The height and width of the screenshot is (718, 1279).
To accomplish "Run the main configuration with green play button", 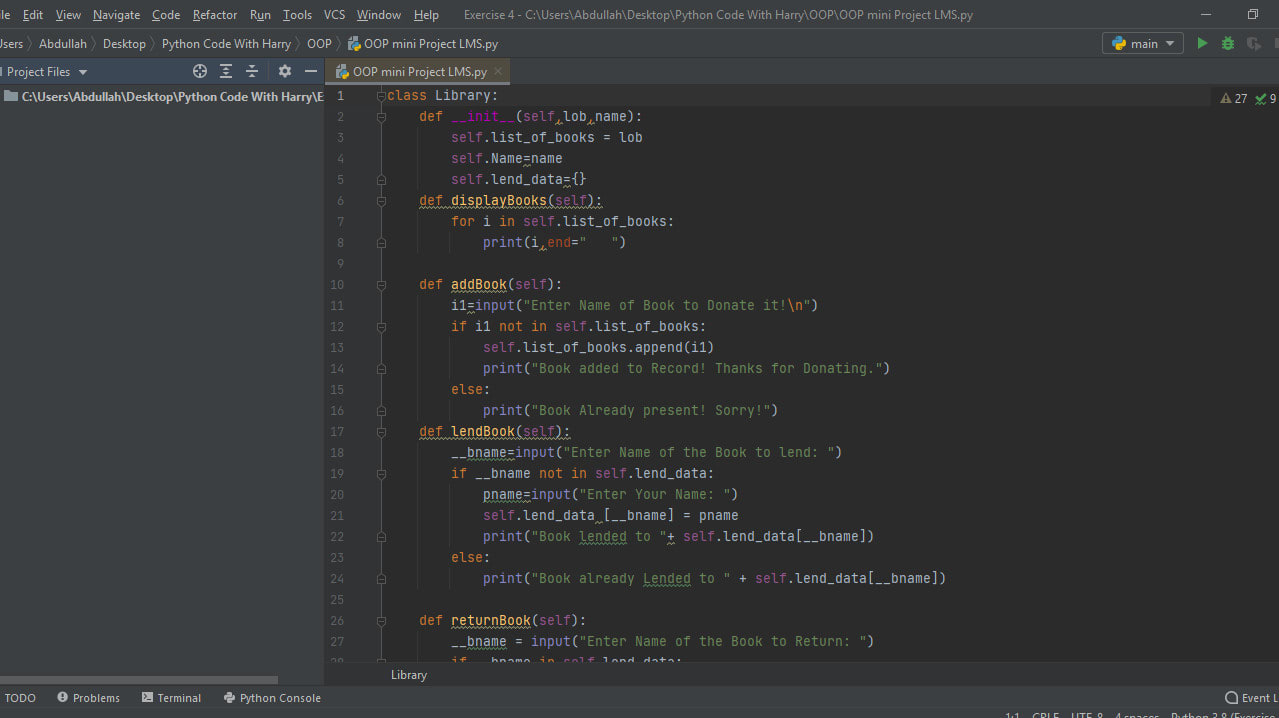I will tap(1202, 43).
